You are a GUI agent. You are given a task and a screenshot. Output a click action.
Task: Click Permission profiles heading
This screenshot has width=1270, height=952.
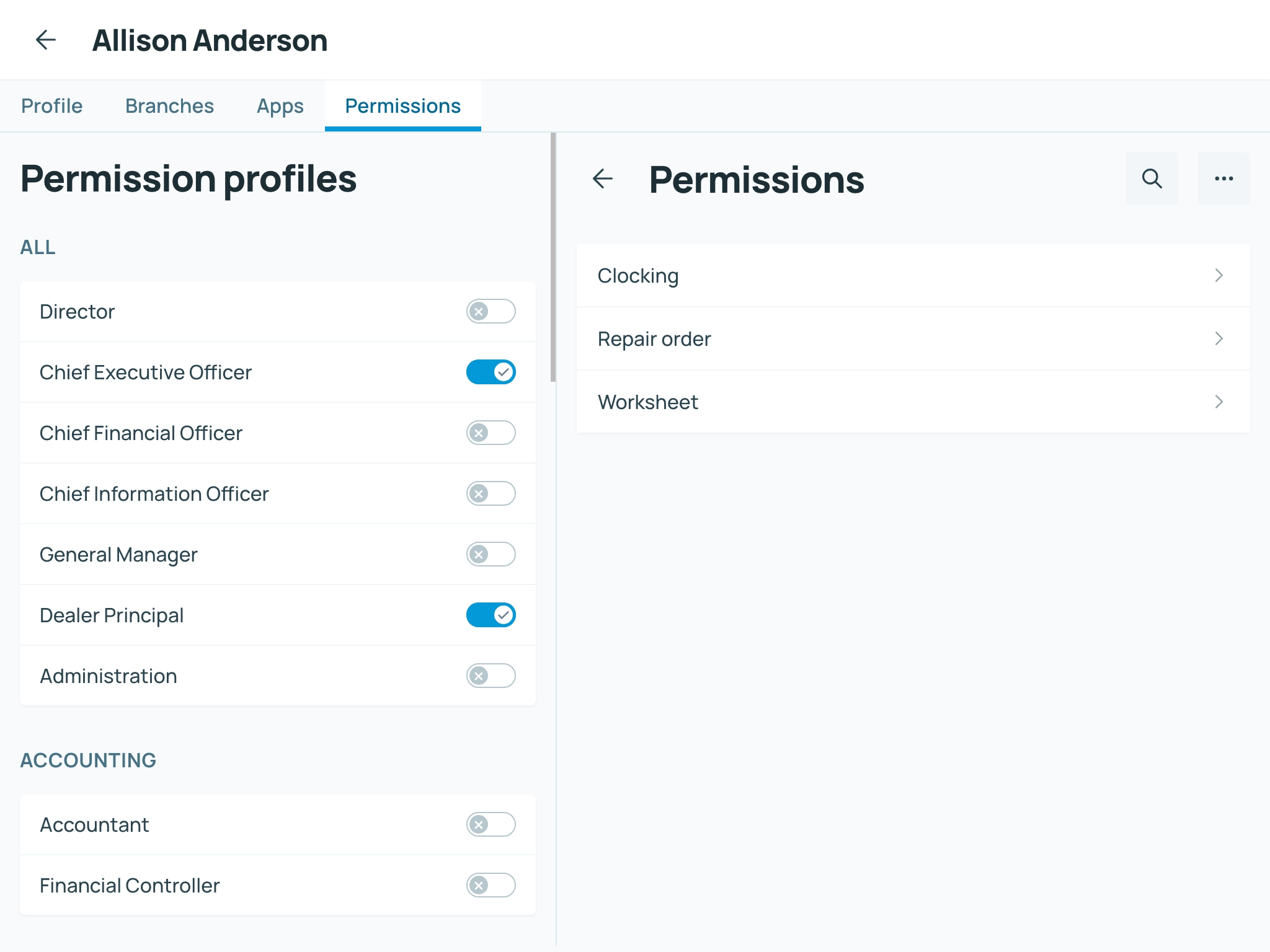189,179
